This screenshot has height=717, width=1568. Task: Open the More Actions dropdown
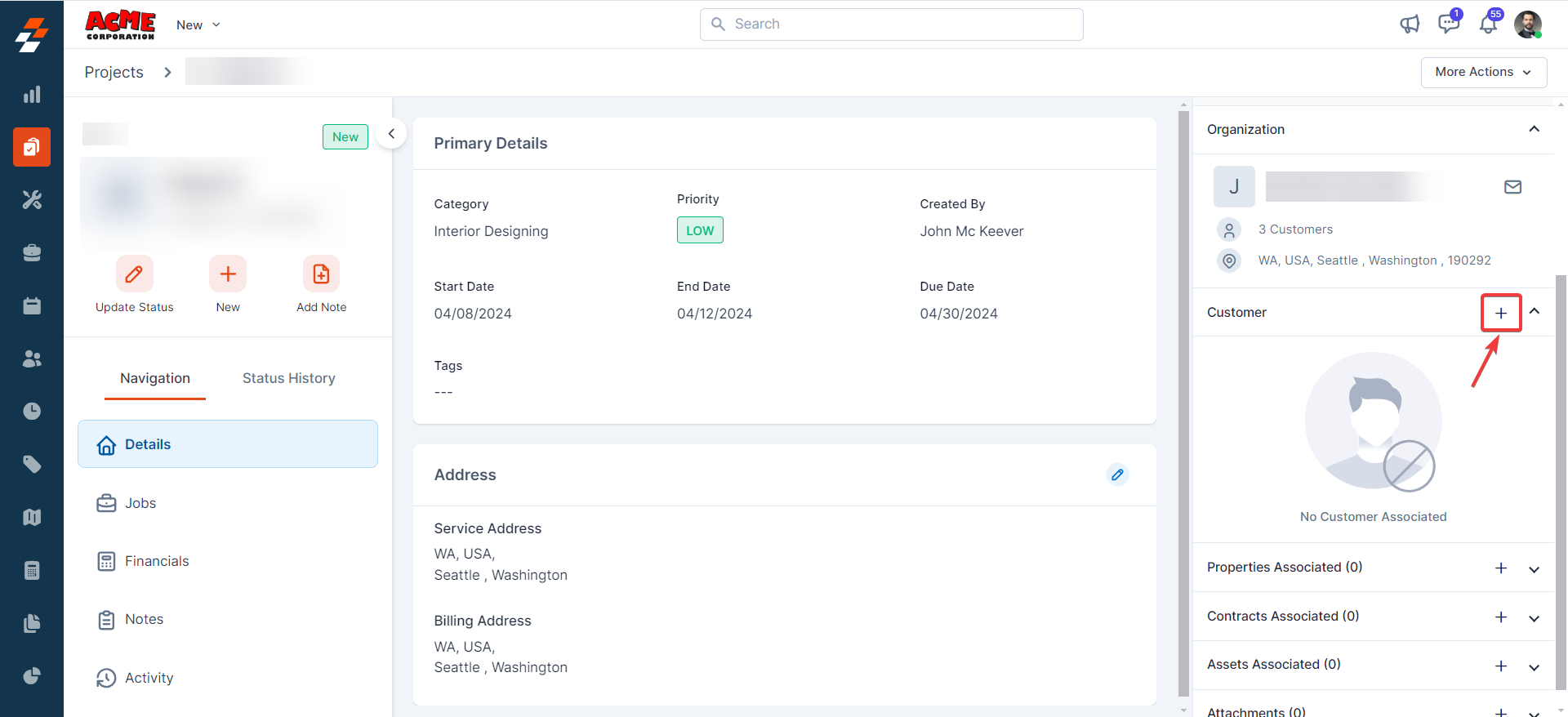[1483, 72]
